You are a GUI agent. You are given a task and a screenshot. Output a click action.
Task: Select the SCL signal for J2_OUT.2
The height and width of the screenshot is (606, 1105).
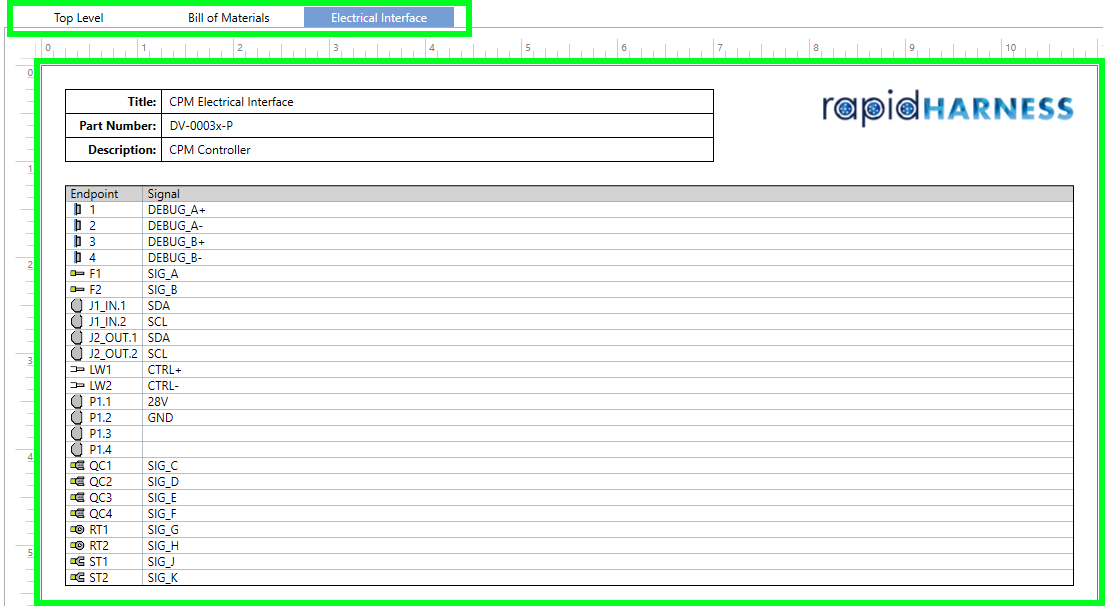(x=607, y=354)
